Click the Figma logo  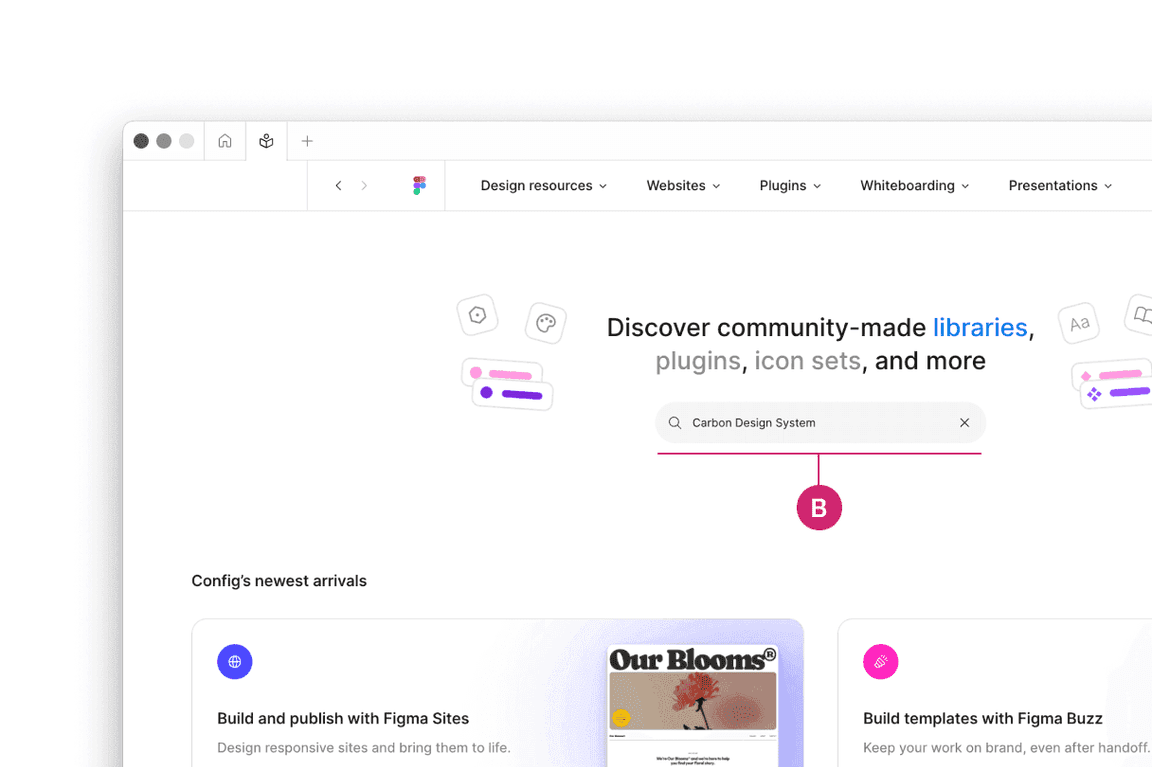(x=419, y=186)
